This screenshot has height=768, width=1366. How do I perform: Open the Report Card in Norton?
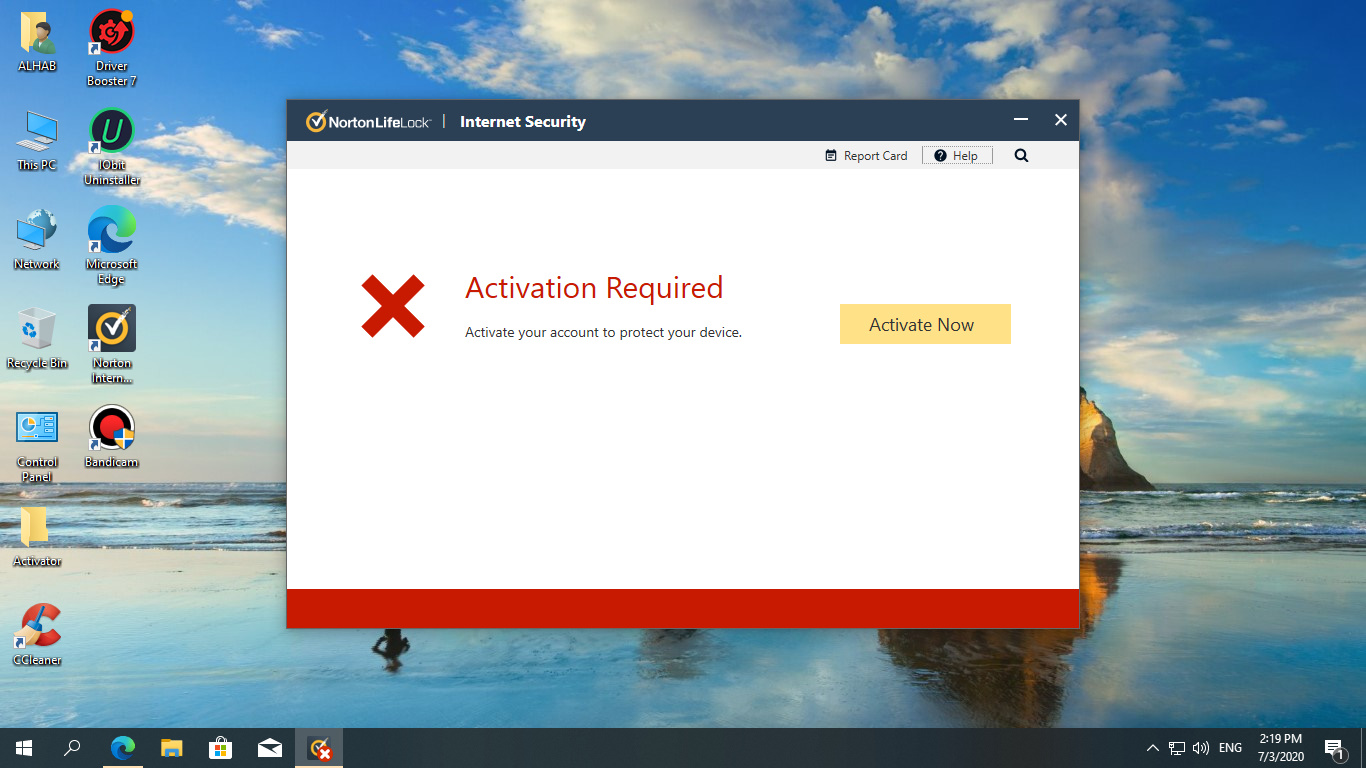pyautogui.click(x=866, y=156)
